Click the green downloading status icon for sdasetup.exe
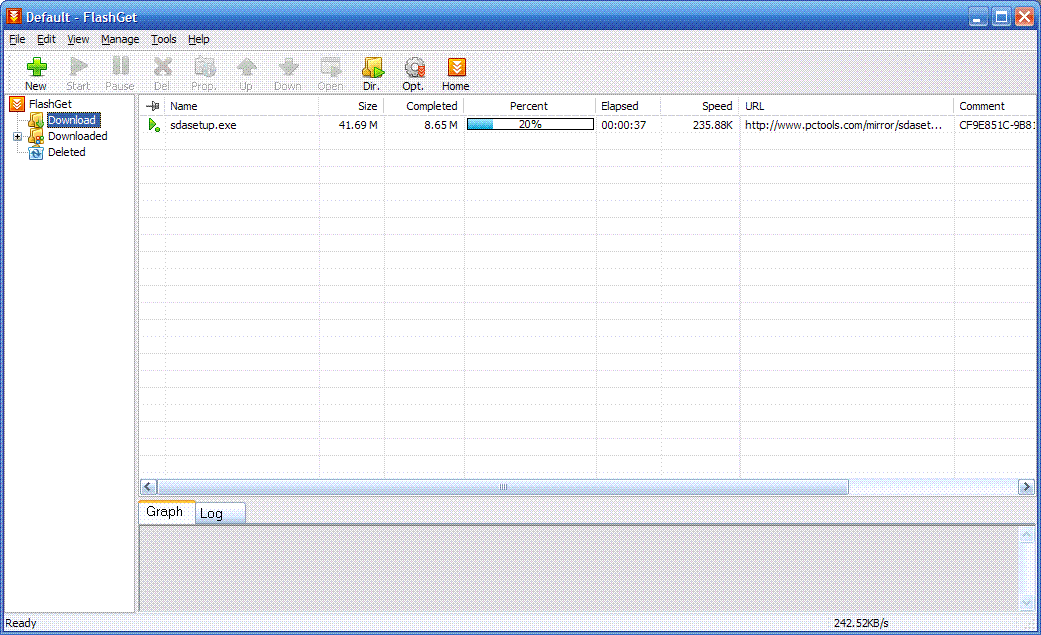 154,125
